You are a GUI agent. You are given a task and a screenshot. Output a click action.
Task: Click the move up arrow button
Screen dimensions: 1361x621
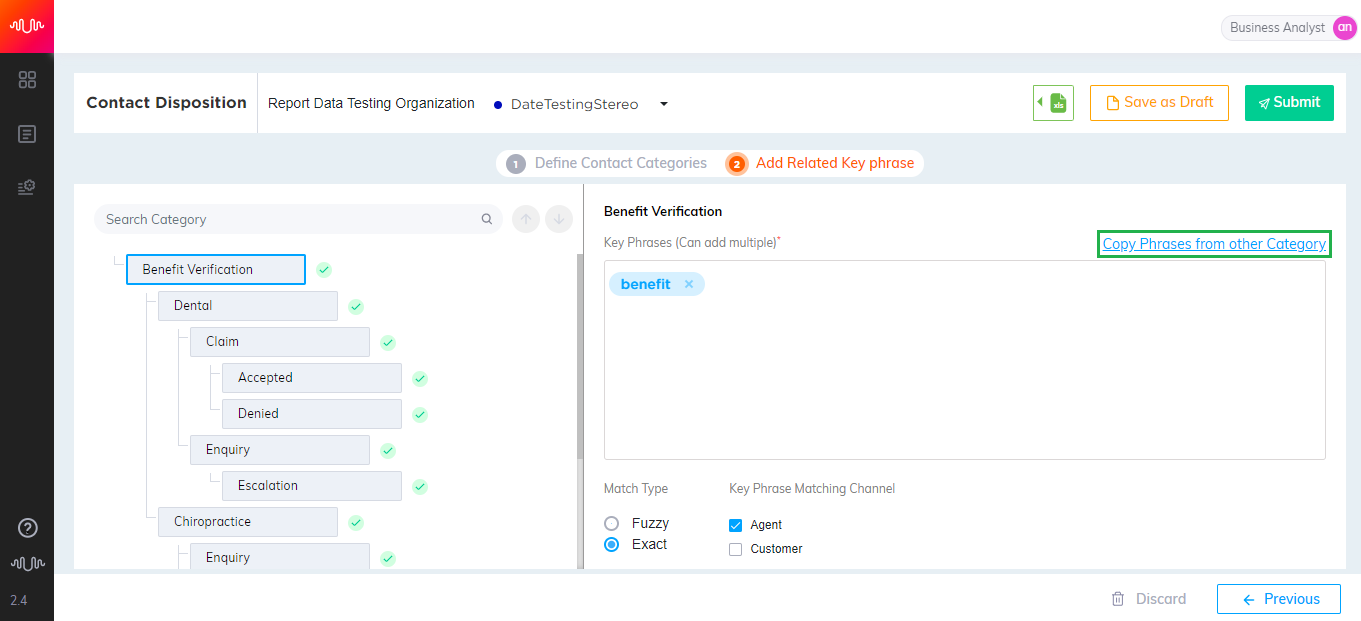point(526,219)
